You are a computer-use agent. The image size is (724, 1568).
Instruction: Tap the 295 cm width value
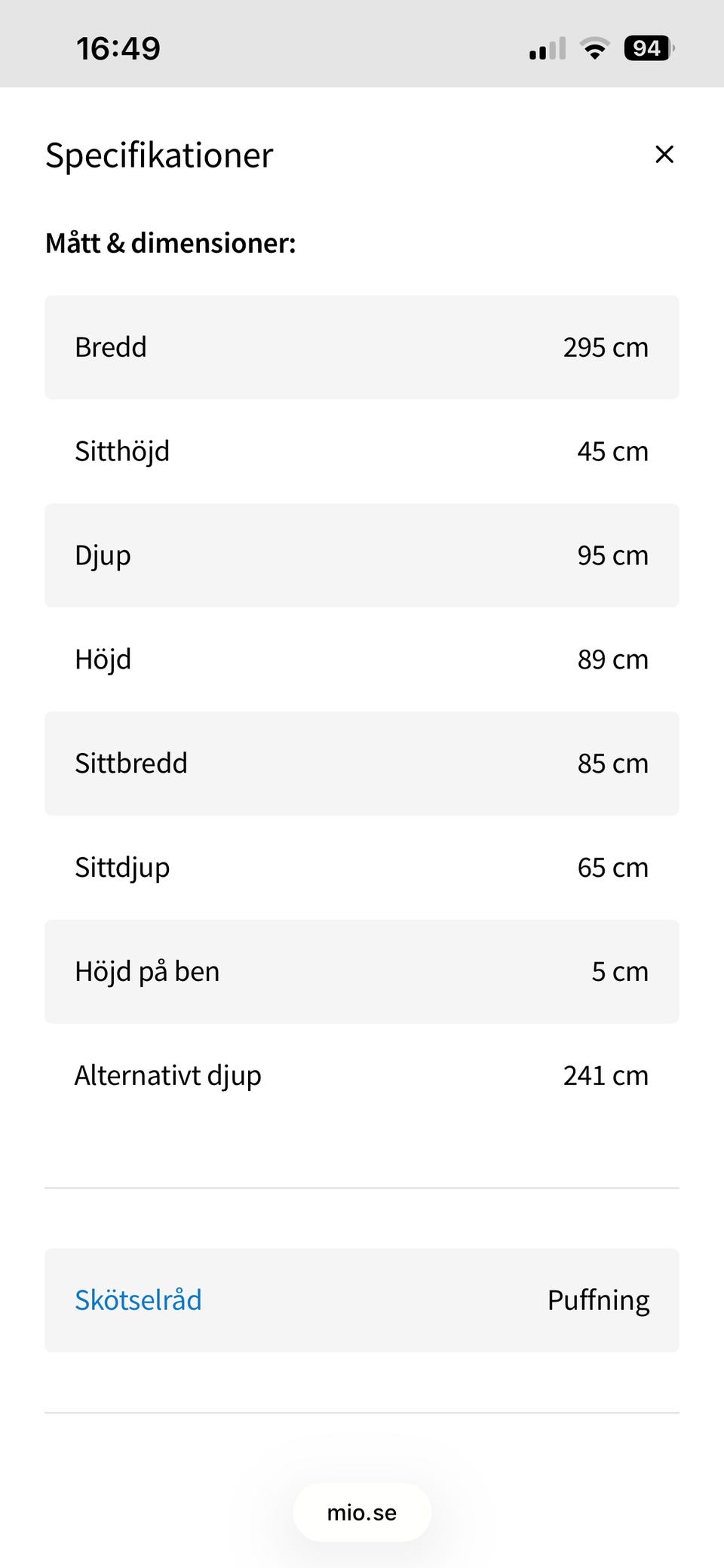point(605,347)
